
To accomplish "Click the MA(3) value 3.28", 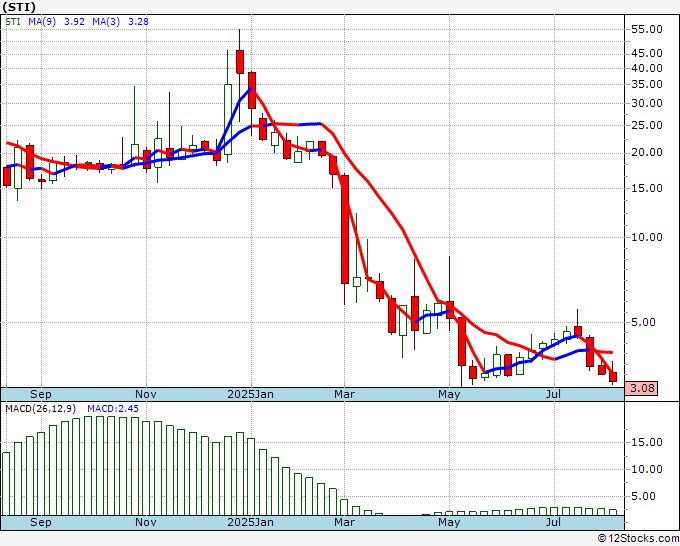I will pos(138,21).
